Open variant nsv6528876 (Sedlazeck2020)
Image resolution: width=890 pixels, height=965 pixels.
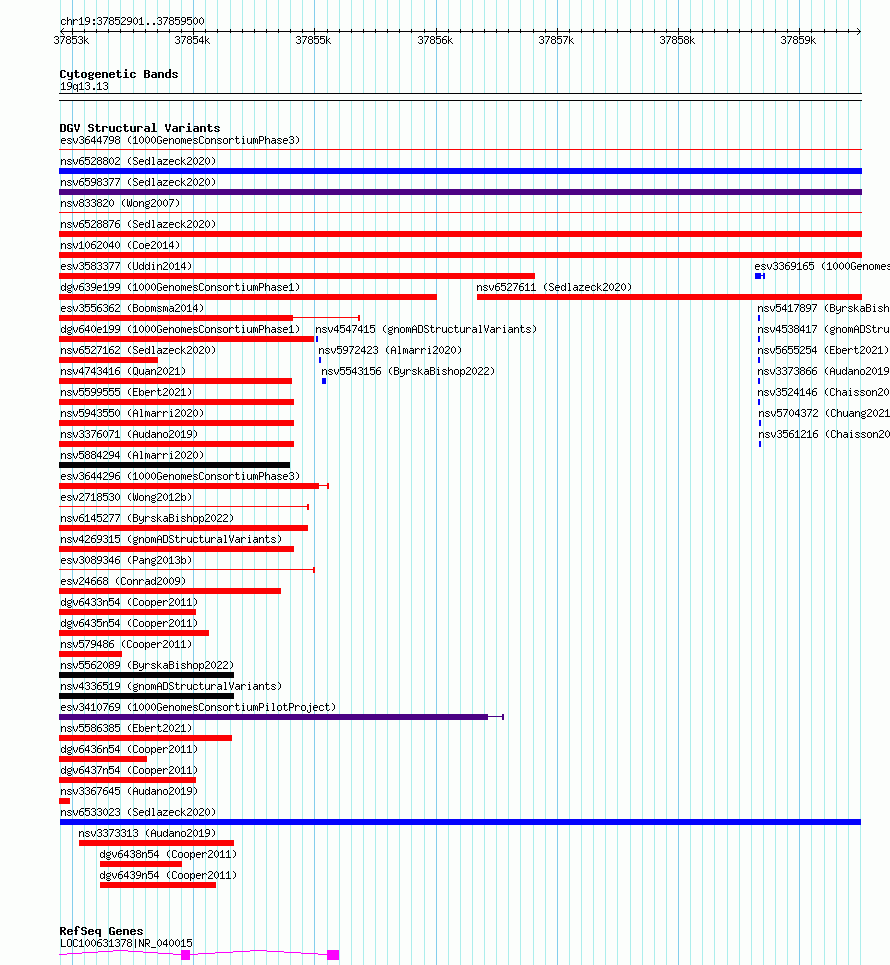(138, 224)
